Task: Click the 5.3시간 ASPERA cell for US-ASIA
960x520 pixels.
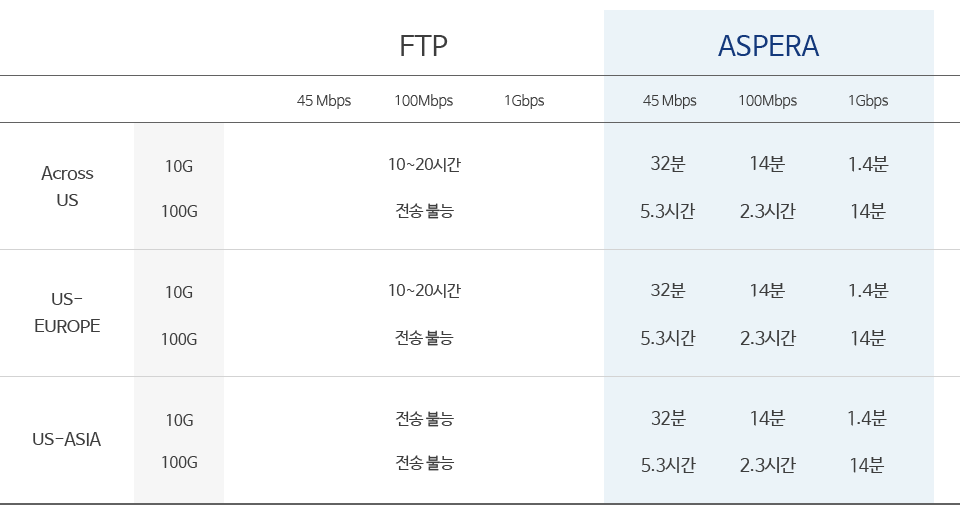Action: point(668,465)
